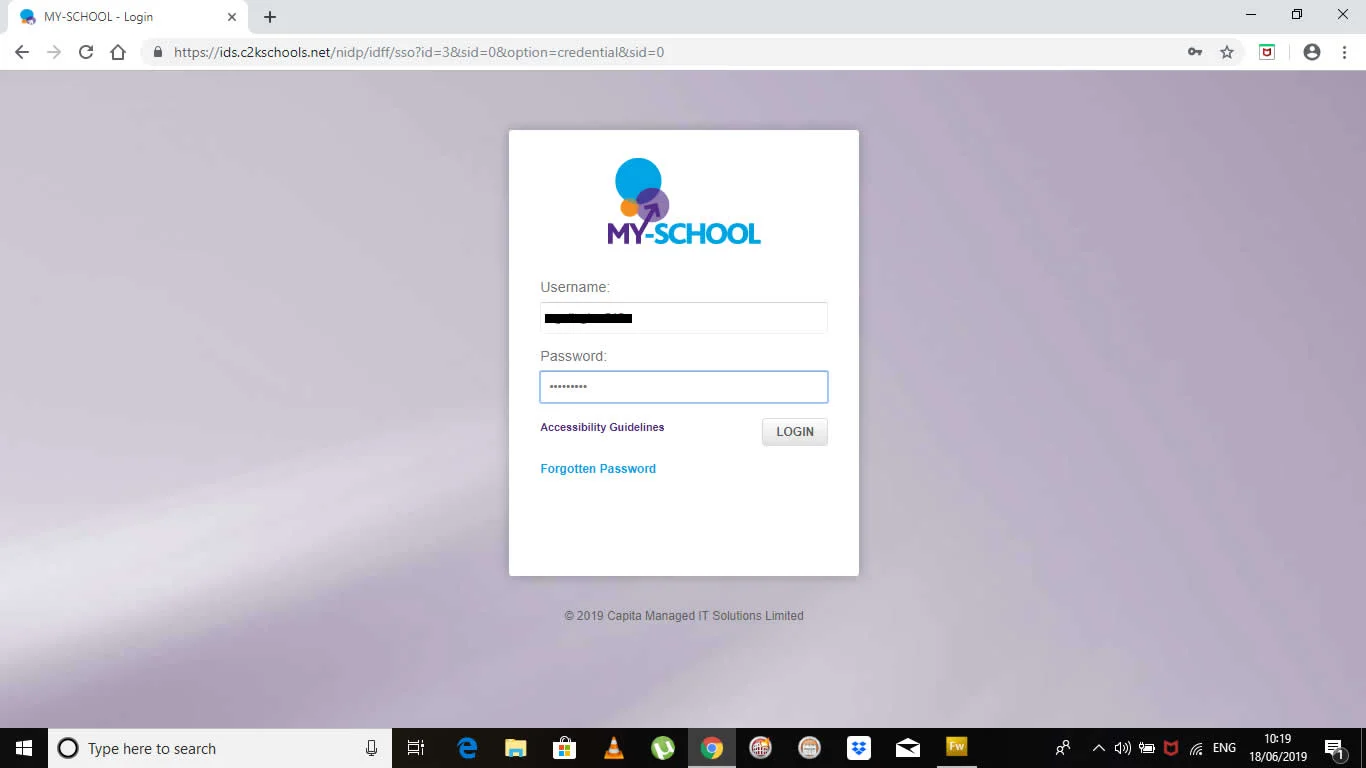Show hidden system tray icons
The width and height of the screenshot is (1366, 768).
1098,748
